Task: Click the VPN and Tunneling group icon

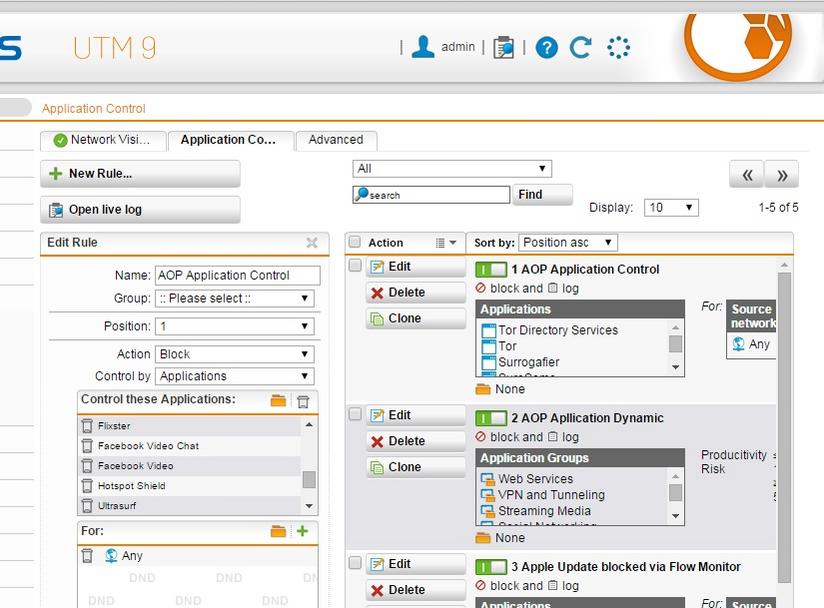Action: 488,495
